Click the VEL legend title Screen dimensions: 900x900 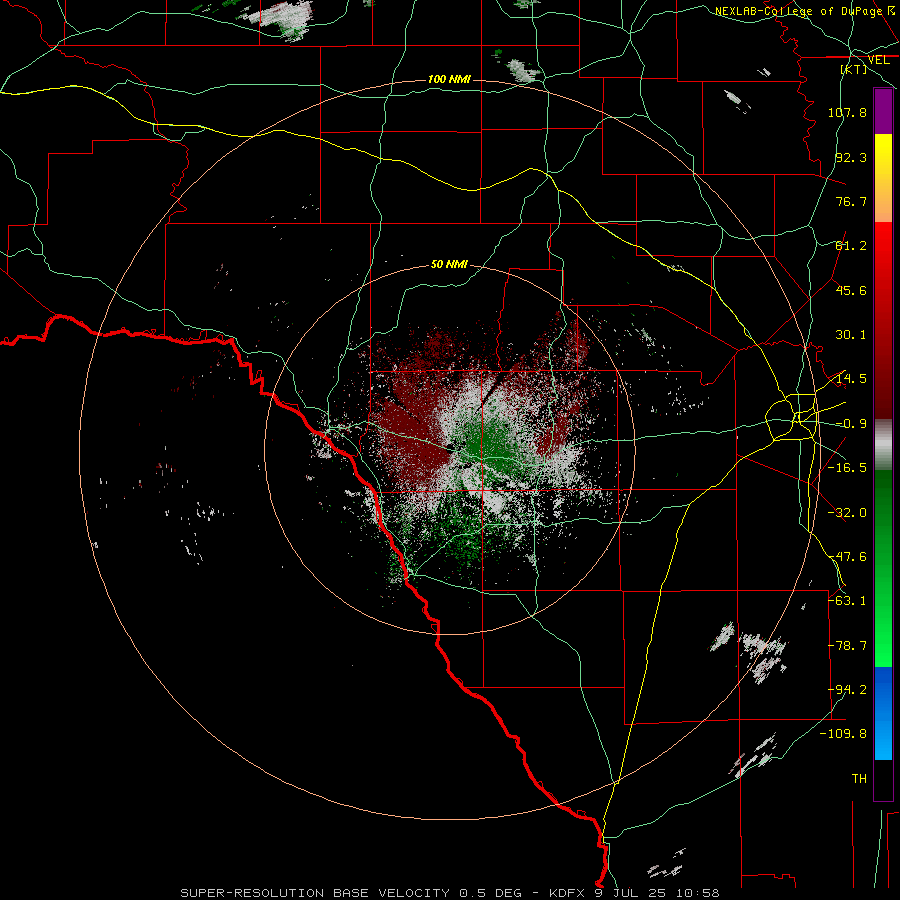[x=878, y=60]
